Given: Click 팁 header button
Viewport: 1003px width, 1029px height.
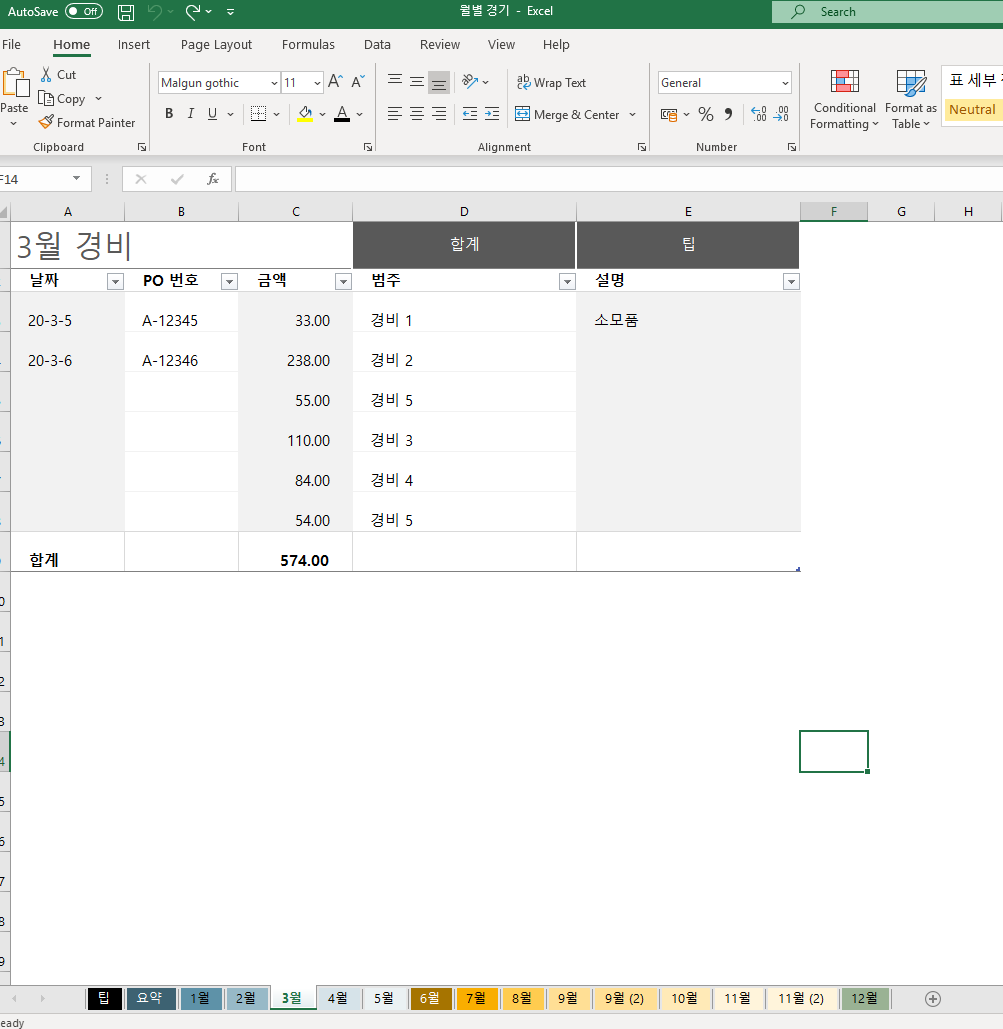Looking at the screenshot, I should (688, 245).
